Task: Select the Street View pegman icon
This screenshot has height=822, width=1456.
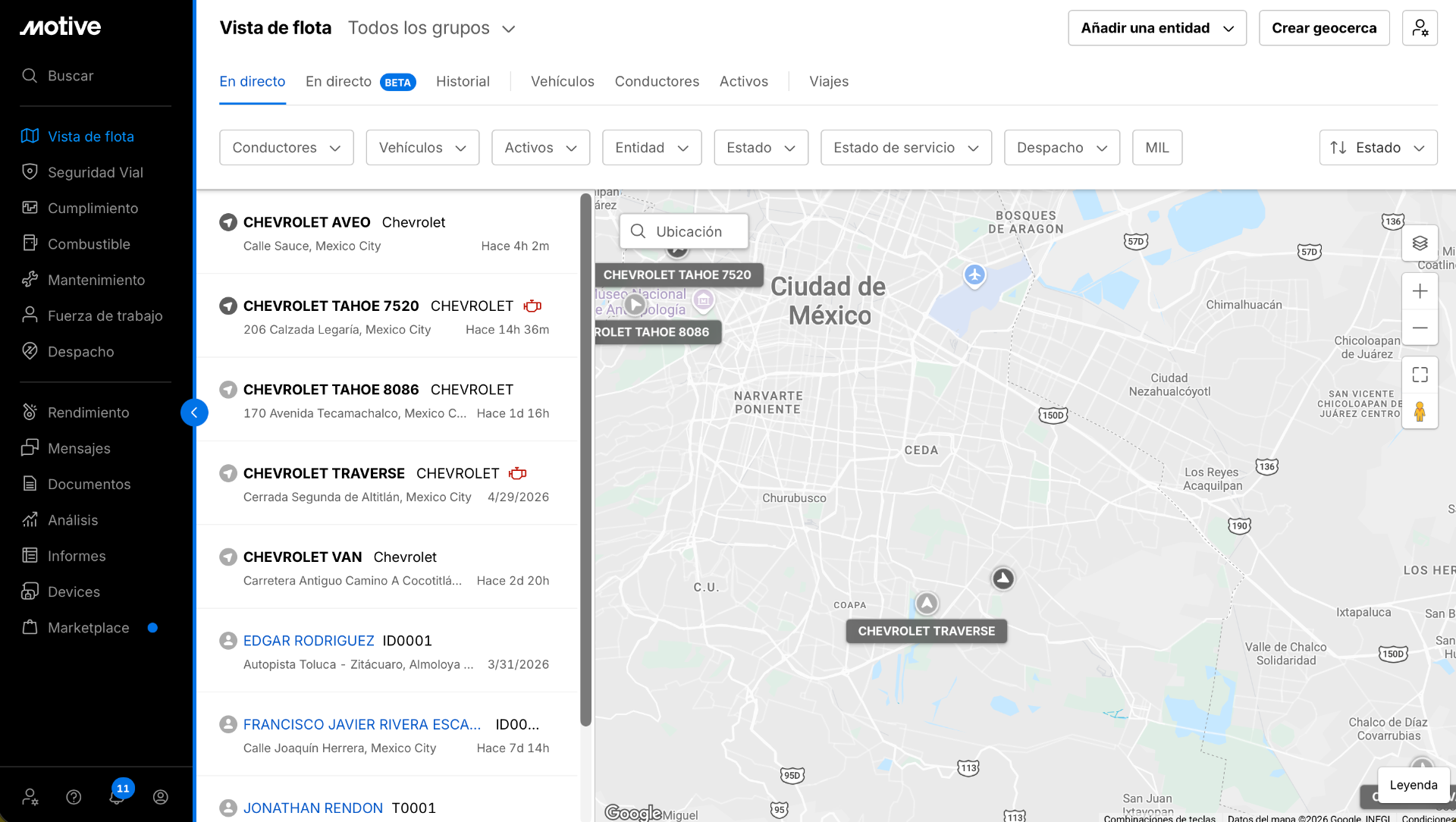Action: point(1420,412)
